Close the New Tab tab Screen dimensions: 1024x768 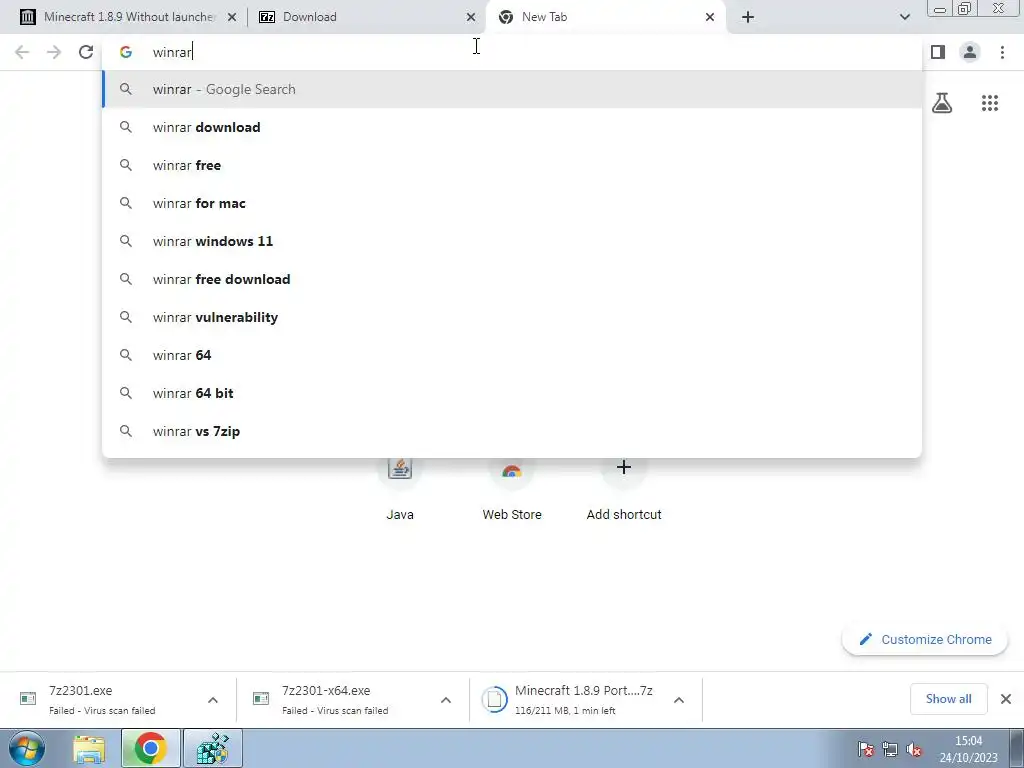pyautogui.click(x=710, y=18)
